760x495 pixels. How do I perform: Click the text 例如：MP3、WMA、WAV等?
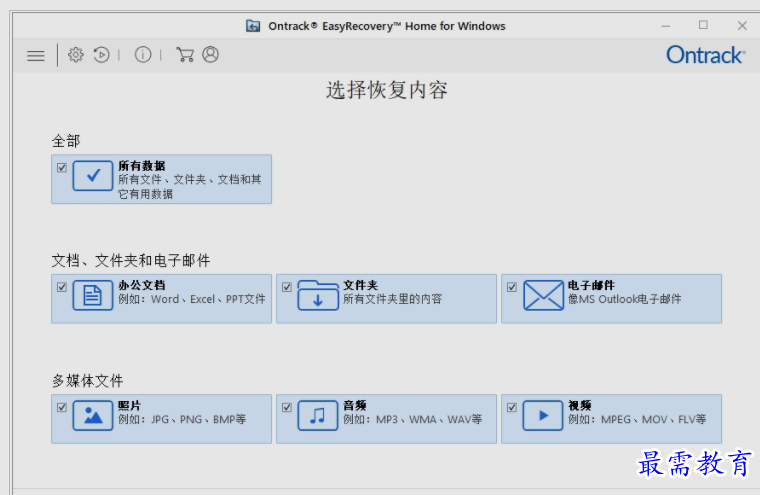click(x=412, y=419)
